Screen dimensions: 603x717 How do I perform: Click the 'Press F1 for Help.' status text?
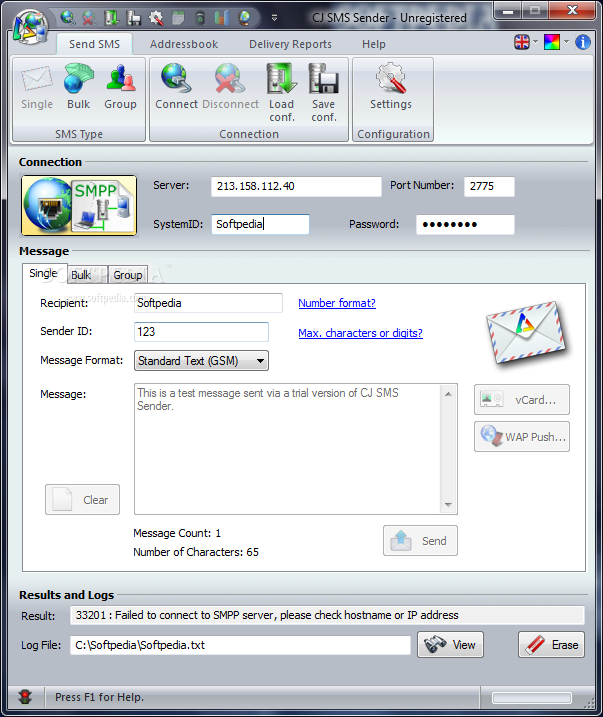[99, 697]
